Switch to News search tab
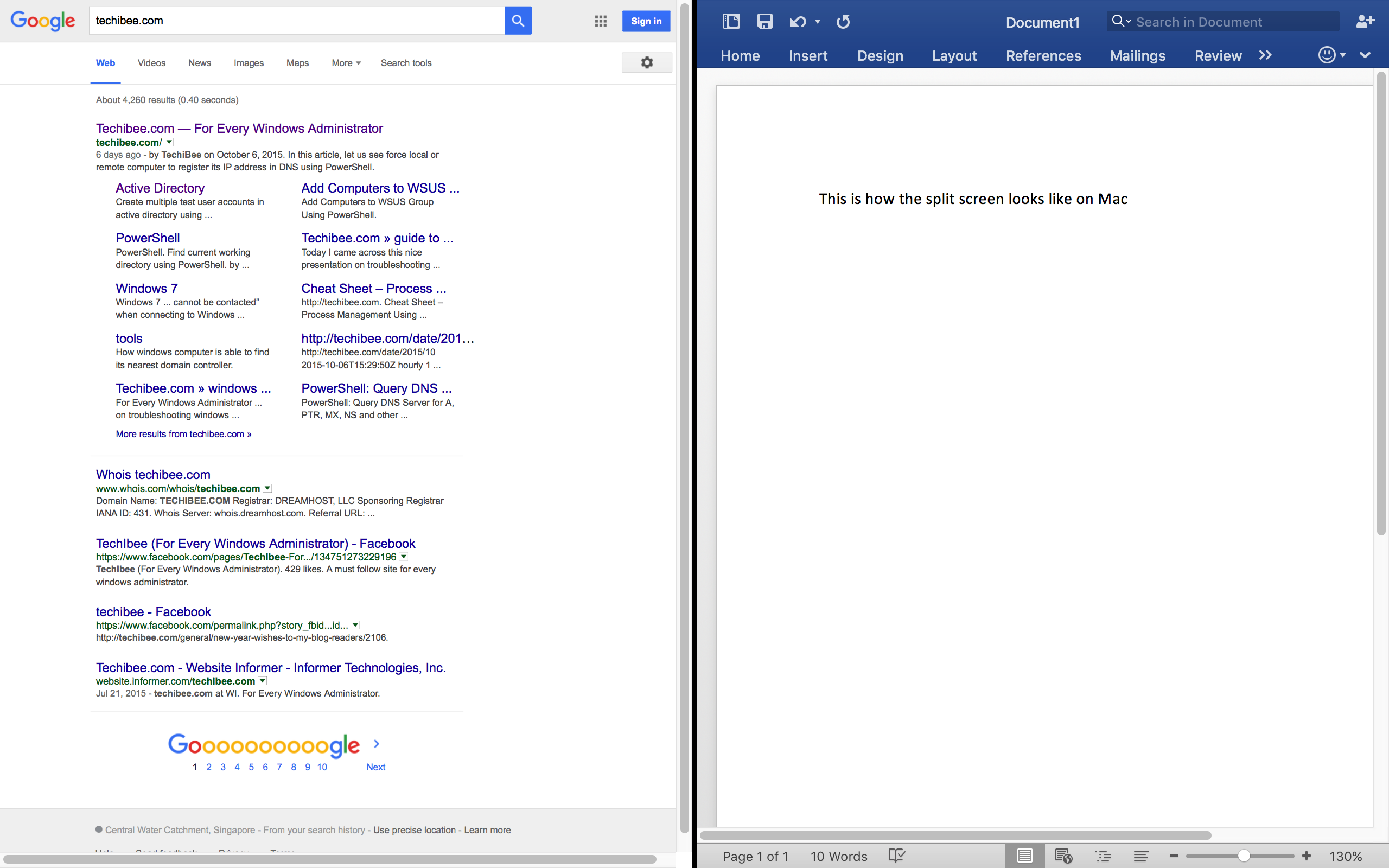This screenshot has height=868, width=1389. tap(200, 63)
